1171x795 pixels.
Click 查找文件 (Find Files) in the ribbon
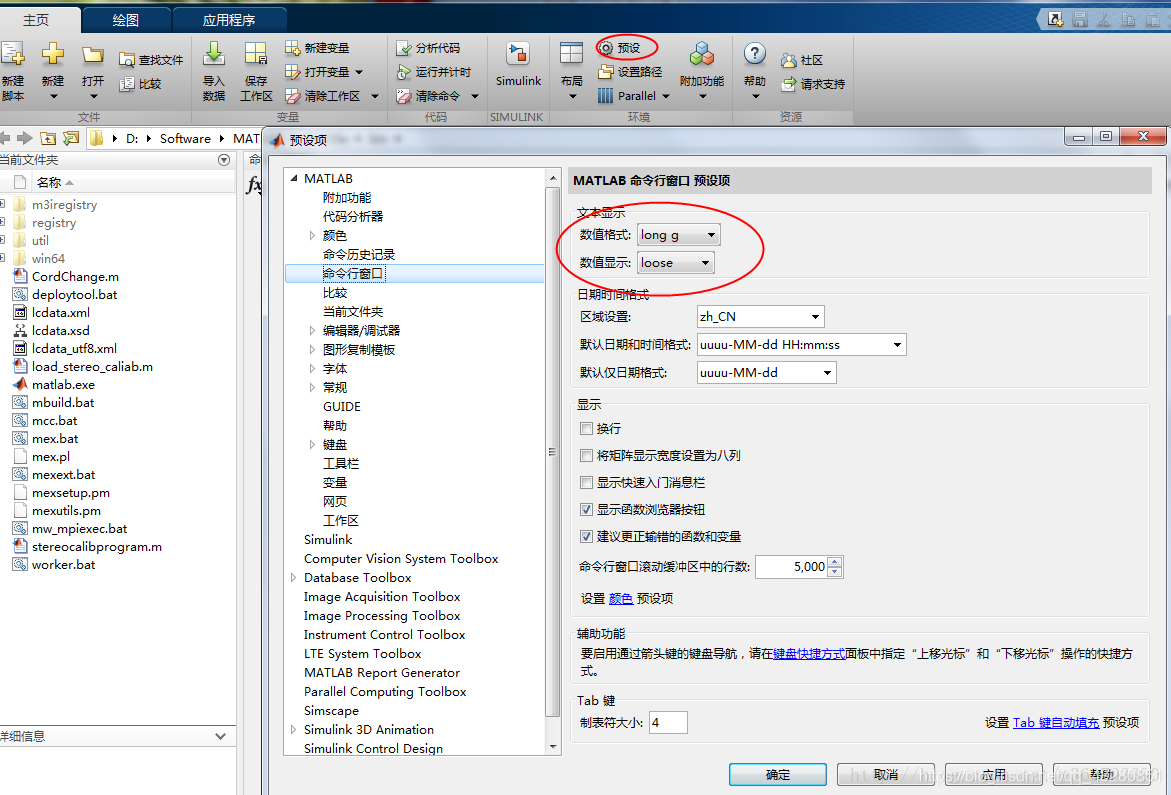coord(151,60)
